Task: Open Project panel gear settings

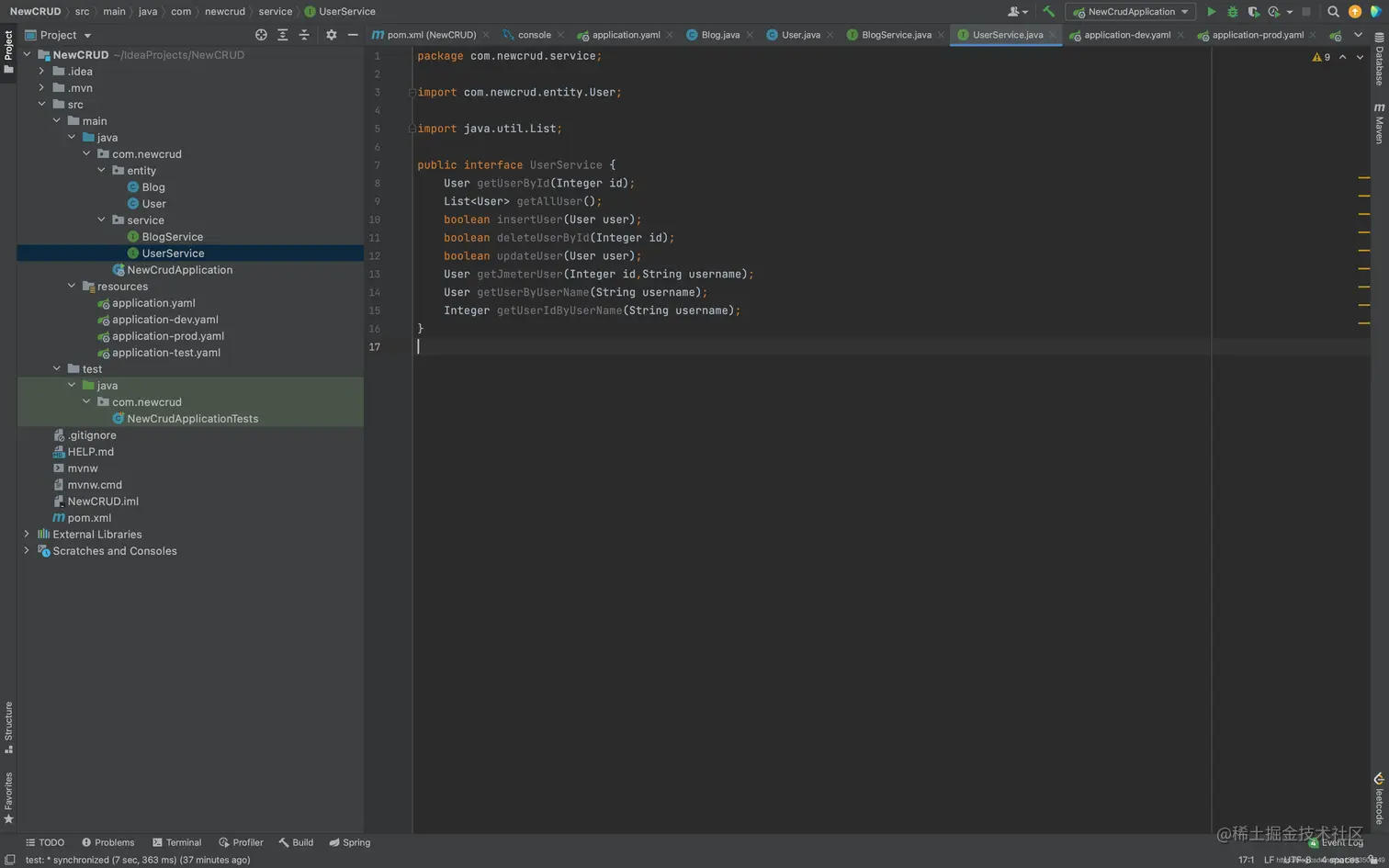Action: click(x=332, y=35)
